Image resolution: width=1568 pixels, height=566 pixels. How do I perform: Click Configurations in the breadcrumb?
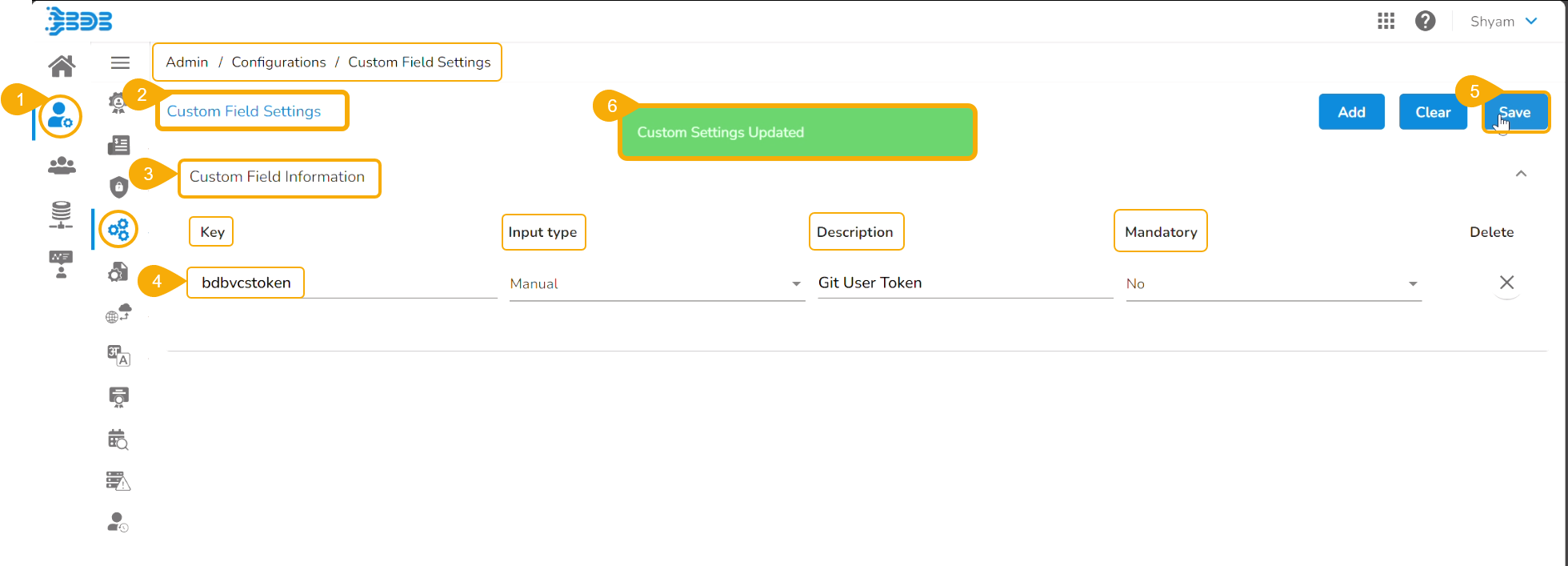pos(278,62)
